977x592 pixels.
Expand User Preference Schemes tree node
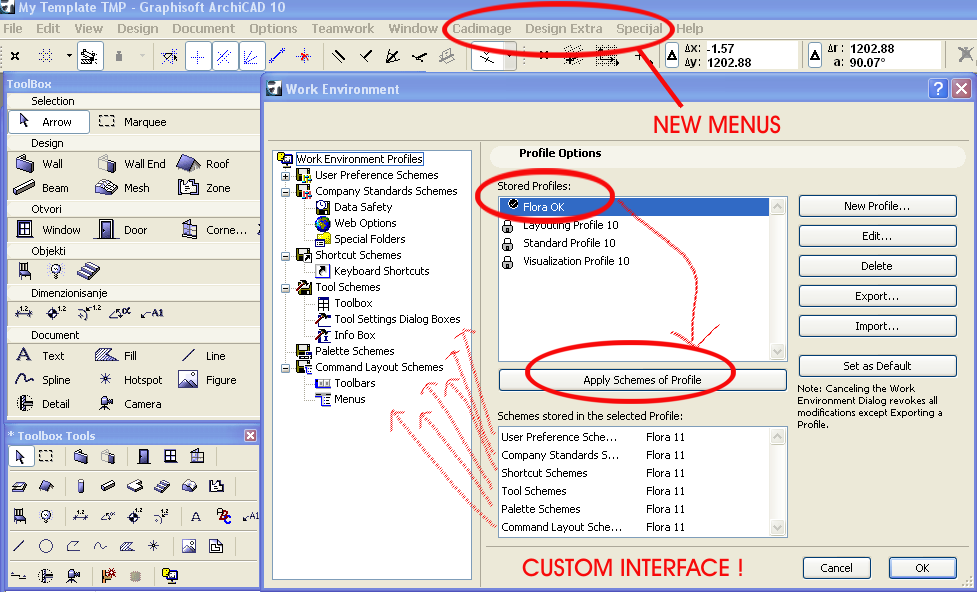pos(285,176)
